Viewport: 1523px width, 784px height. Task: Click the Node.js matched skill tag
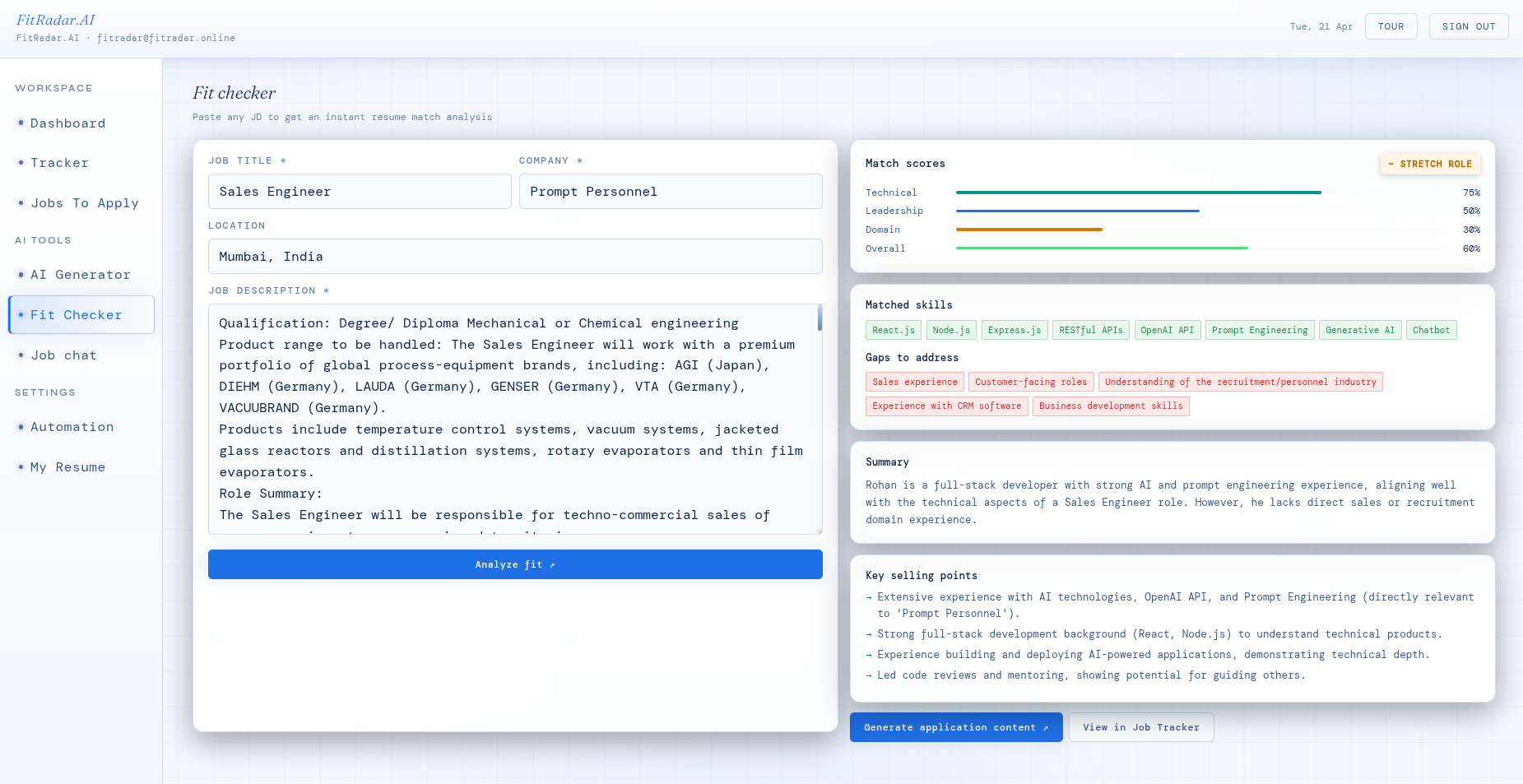coord(951,330)
